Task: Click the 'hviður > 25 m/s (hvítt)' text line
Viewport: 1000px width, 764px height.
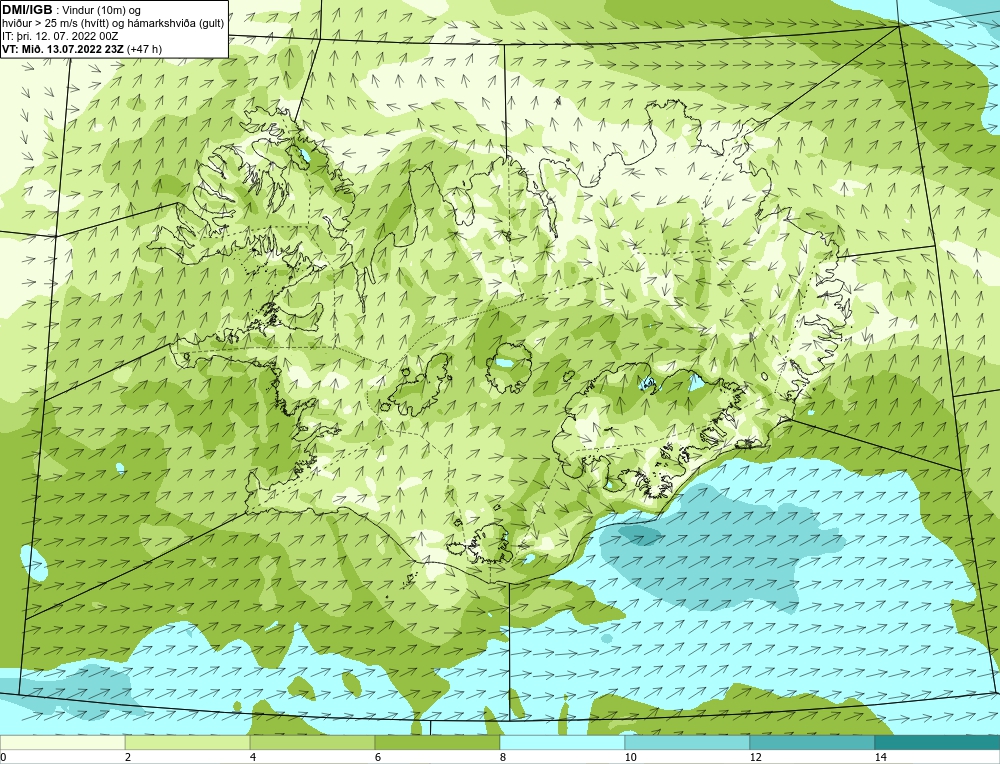Action: tap(114, 24)
